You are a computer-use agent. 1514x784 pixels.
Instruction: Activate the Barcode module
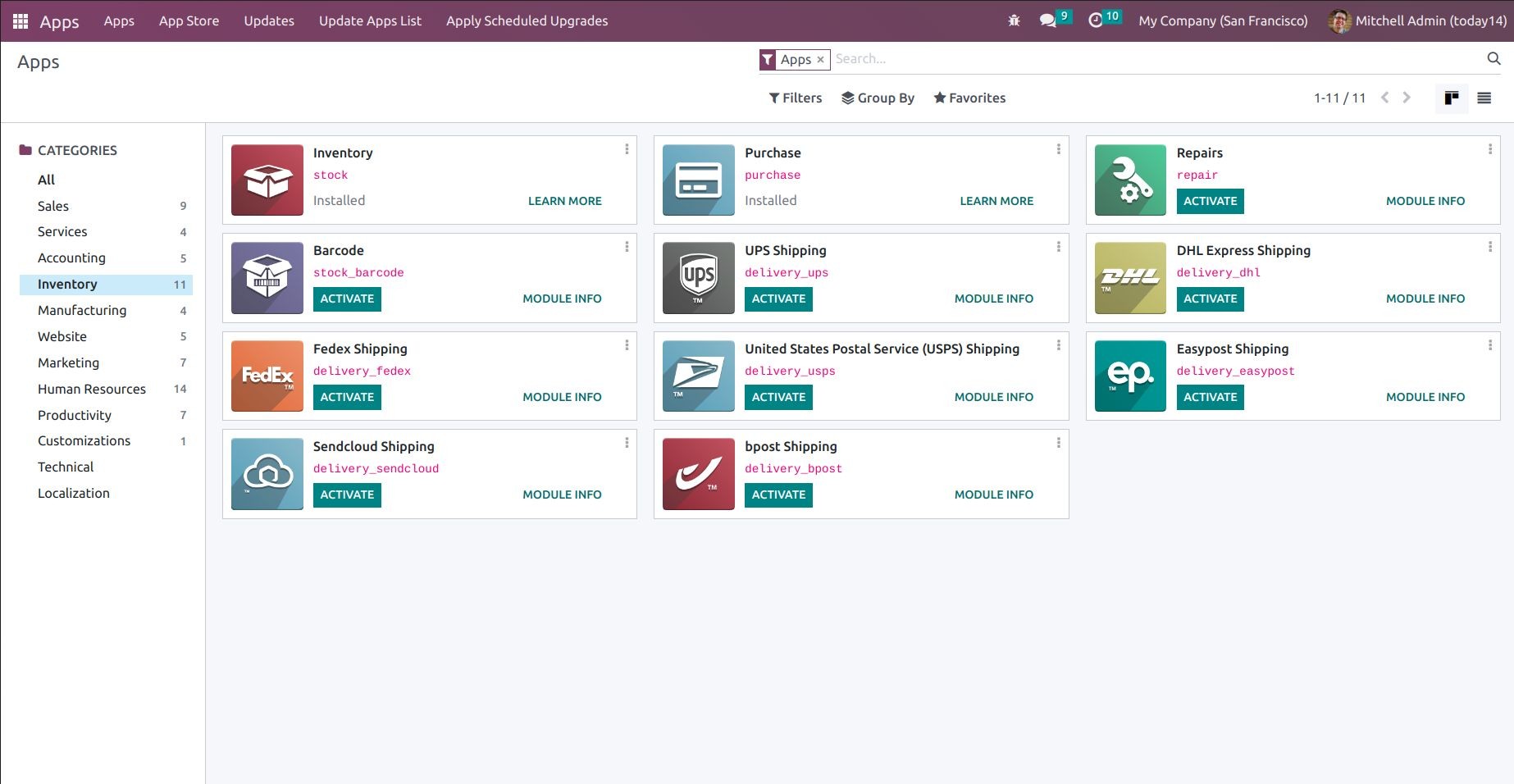tap(346, 299)
